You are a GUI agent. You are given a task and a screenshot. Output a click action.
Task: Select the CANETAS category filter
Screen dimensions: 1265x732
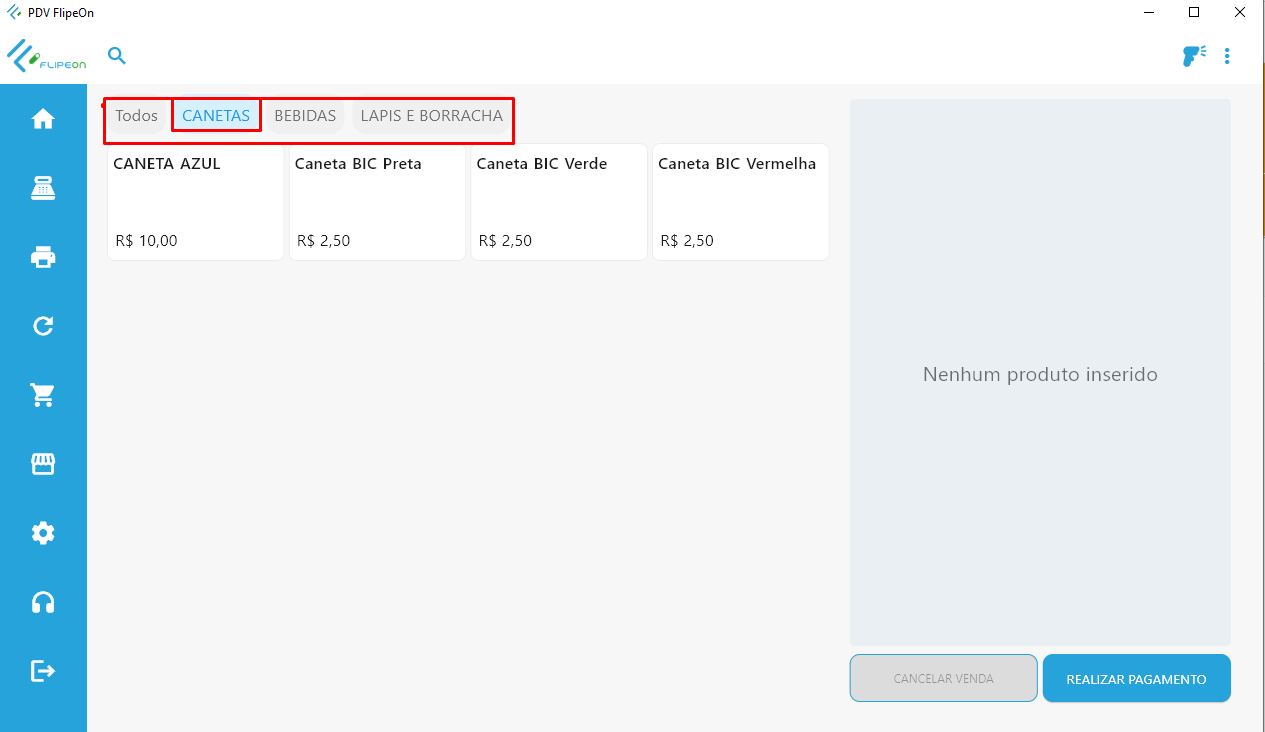coord(216,116)
